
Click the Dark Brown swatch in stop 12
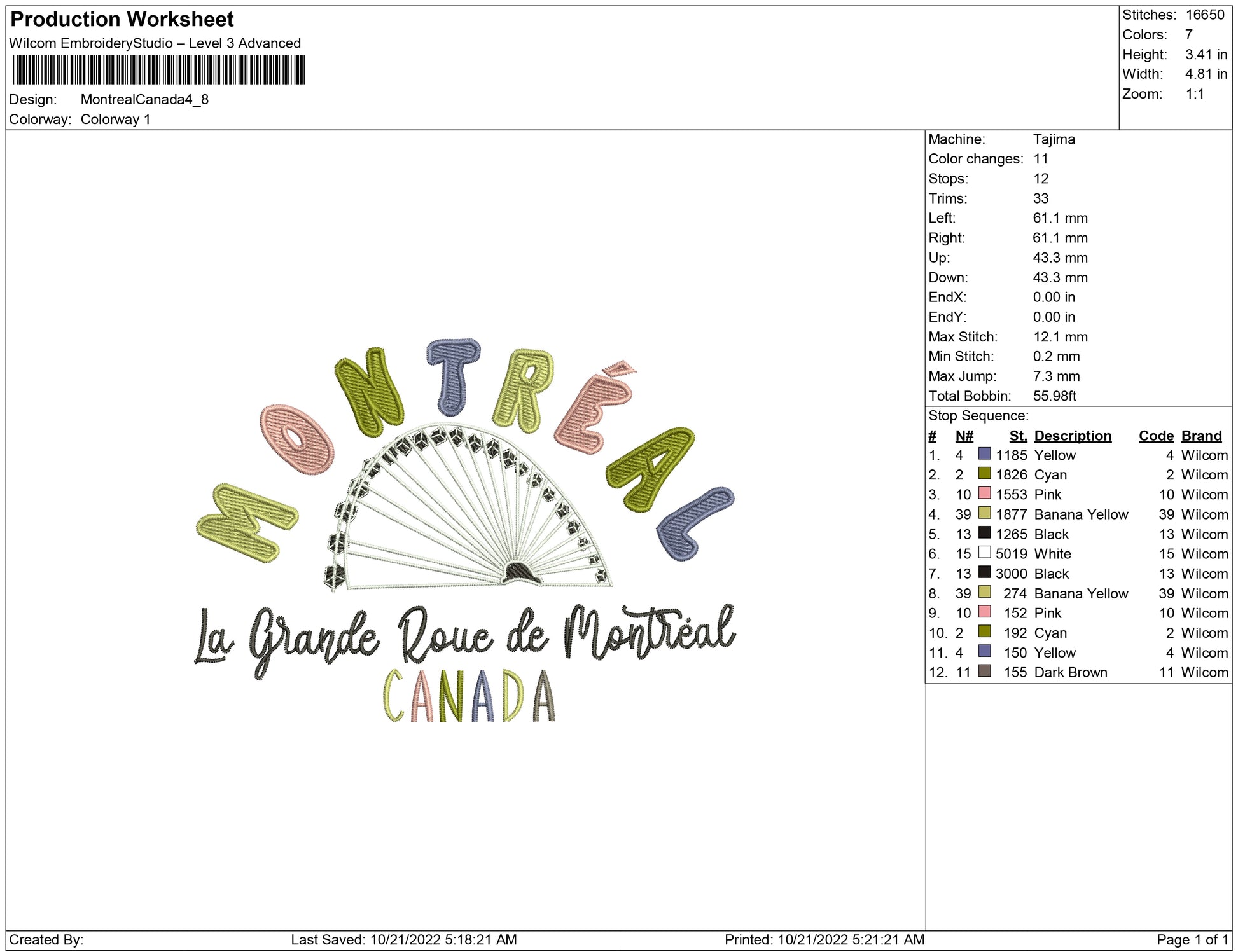point(984,671)
